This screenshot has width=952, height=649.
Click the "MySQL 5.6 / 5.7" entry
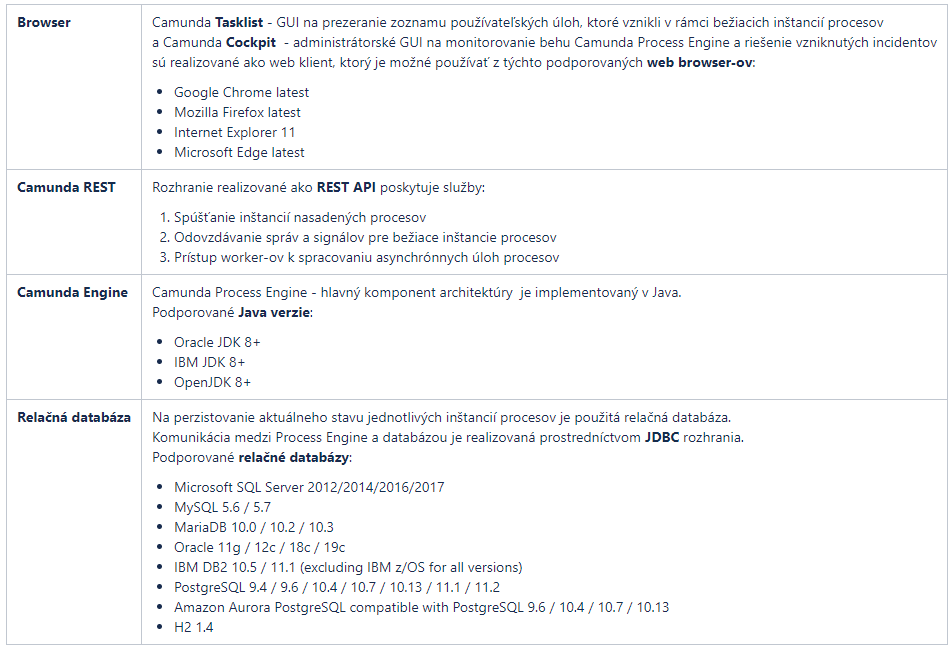click(x=222, y=507)
